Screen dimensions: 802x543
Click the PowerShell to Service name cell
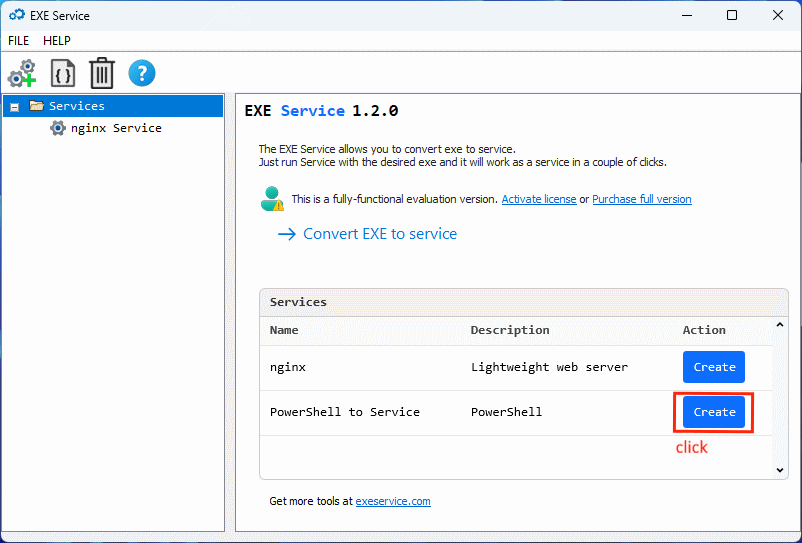coord(345,412)
